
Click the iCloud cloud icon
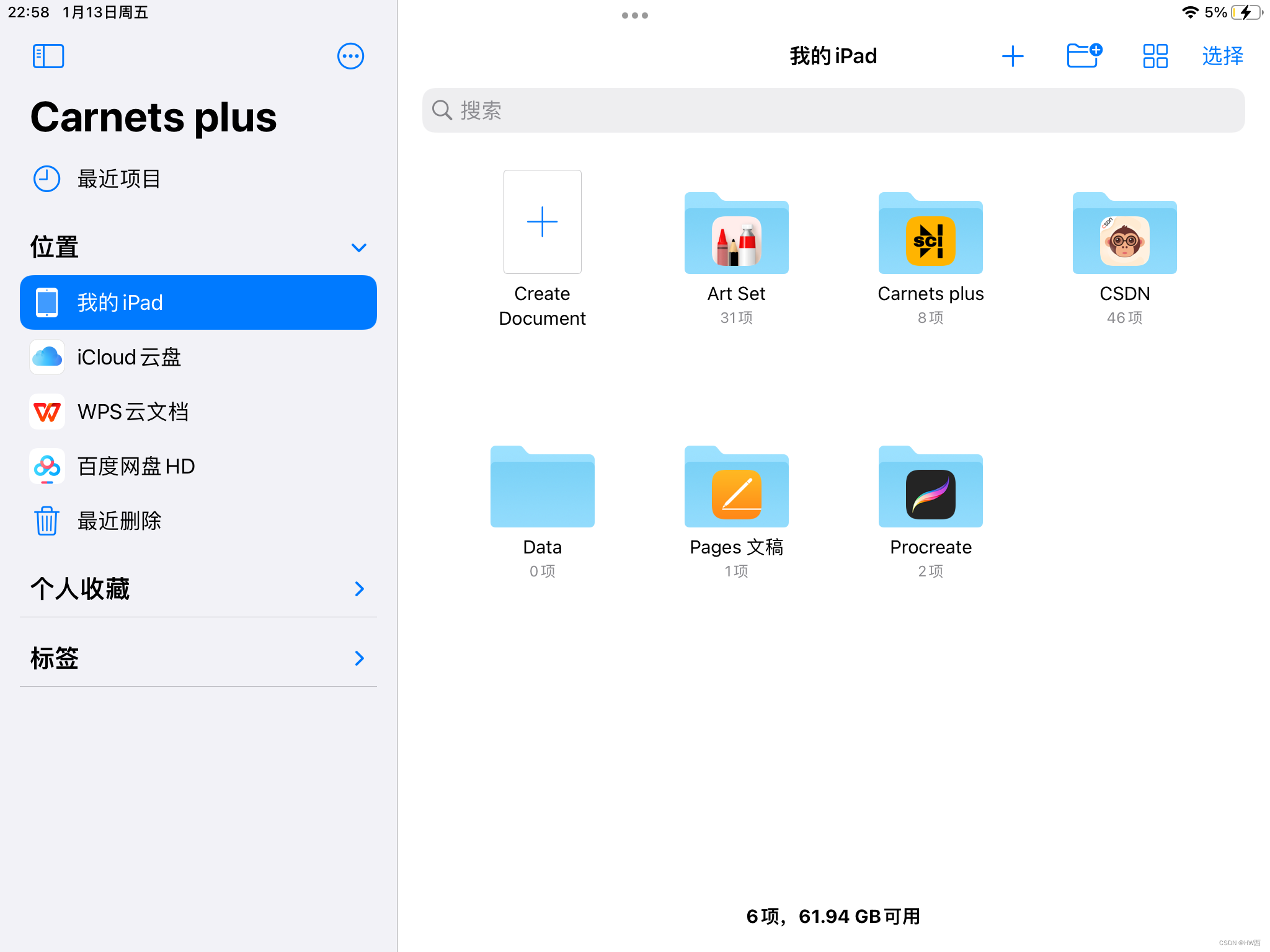[47, 357]
